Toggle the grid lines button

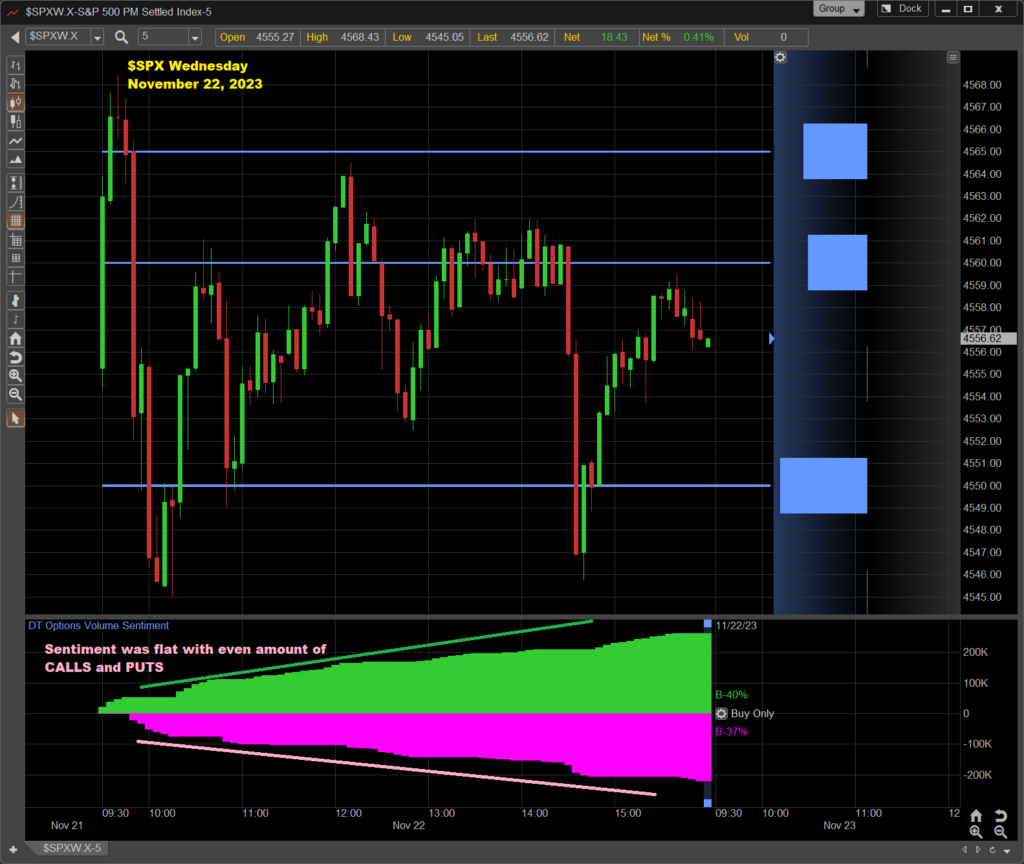pos(15,220)
